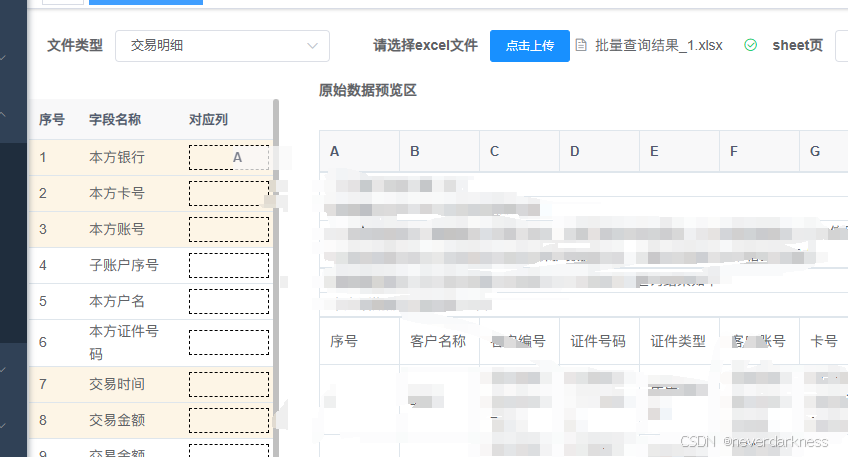This screenshot has height=457, width=848.
Task: Open the uploaded file 批量查询结果_1.xlsx
Action: point(658,45)
